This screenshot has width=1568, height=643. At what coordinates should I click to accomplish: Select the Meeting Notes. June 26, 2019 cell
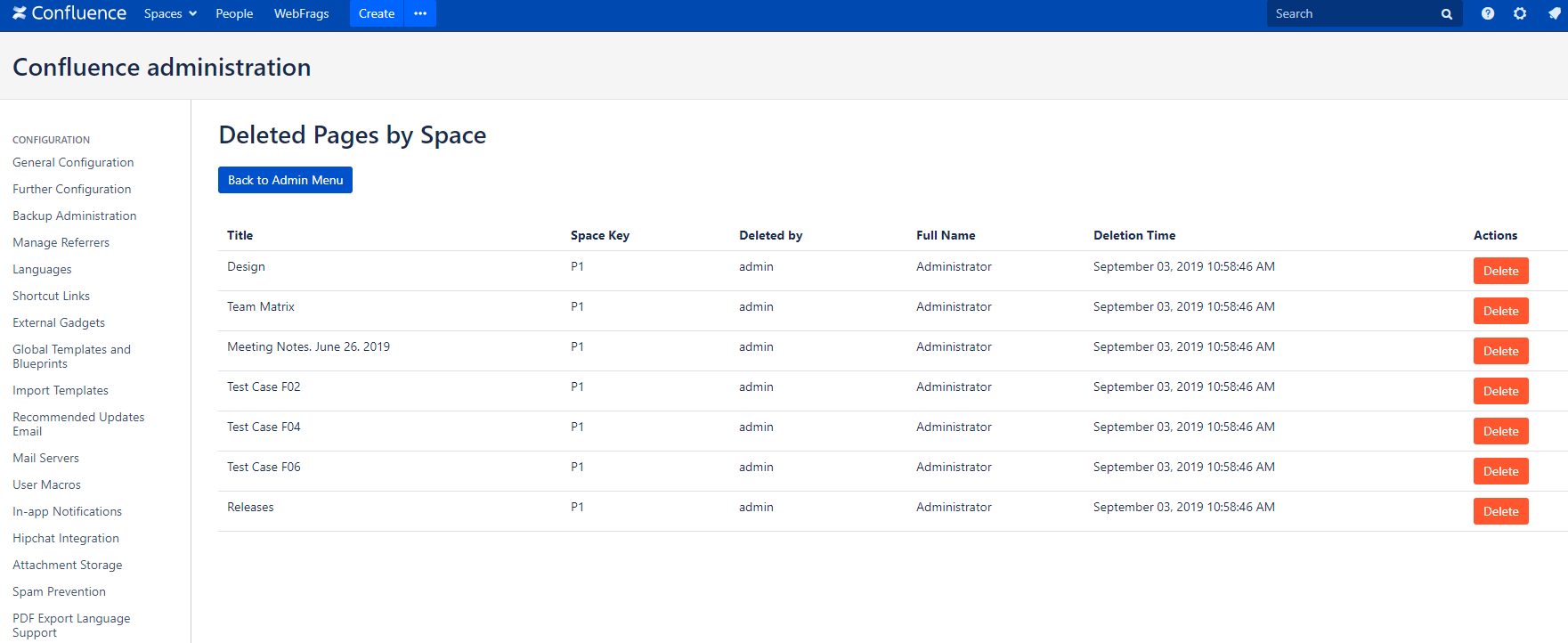(x=308, y=346)
